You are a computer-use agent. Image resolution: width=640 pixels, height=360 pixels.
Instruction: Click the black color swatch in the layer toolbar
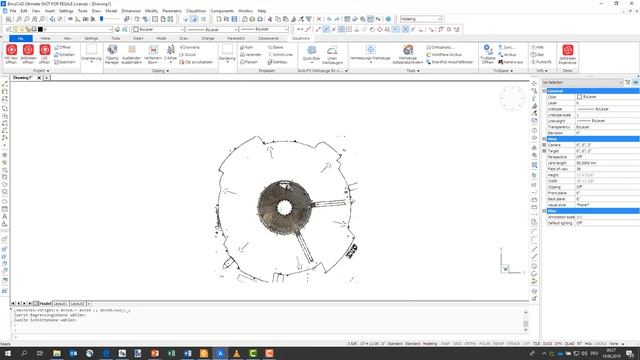coord(40,29)
